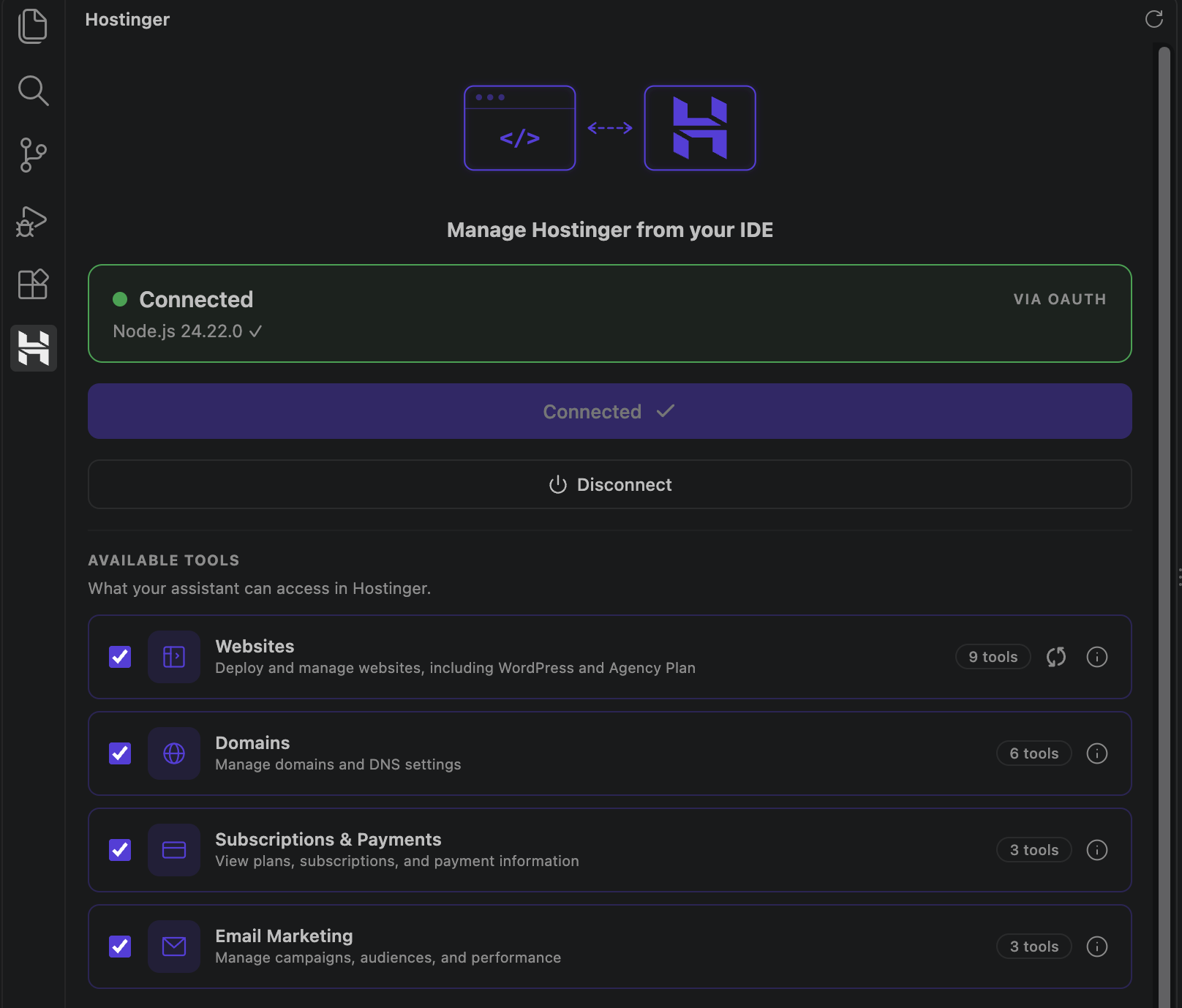Screen dimensions: 1182x1008
Task: Uncheck the Websites tools checkbox
Action: [x=120, y=657]
